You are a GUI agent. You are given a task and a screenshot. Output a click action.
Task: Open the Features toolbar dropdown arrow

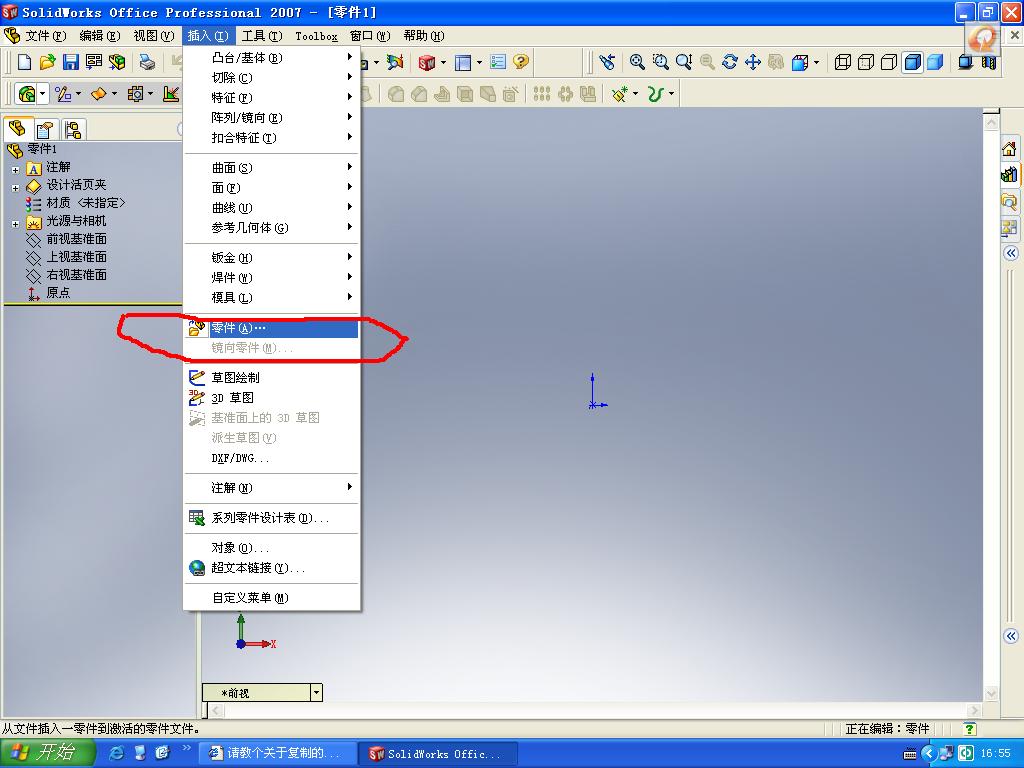click(x=43, y=94)
